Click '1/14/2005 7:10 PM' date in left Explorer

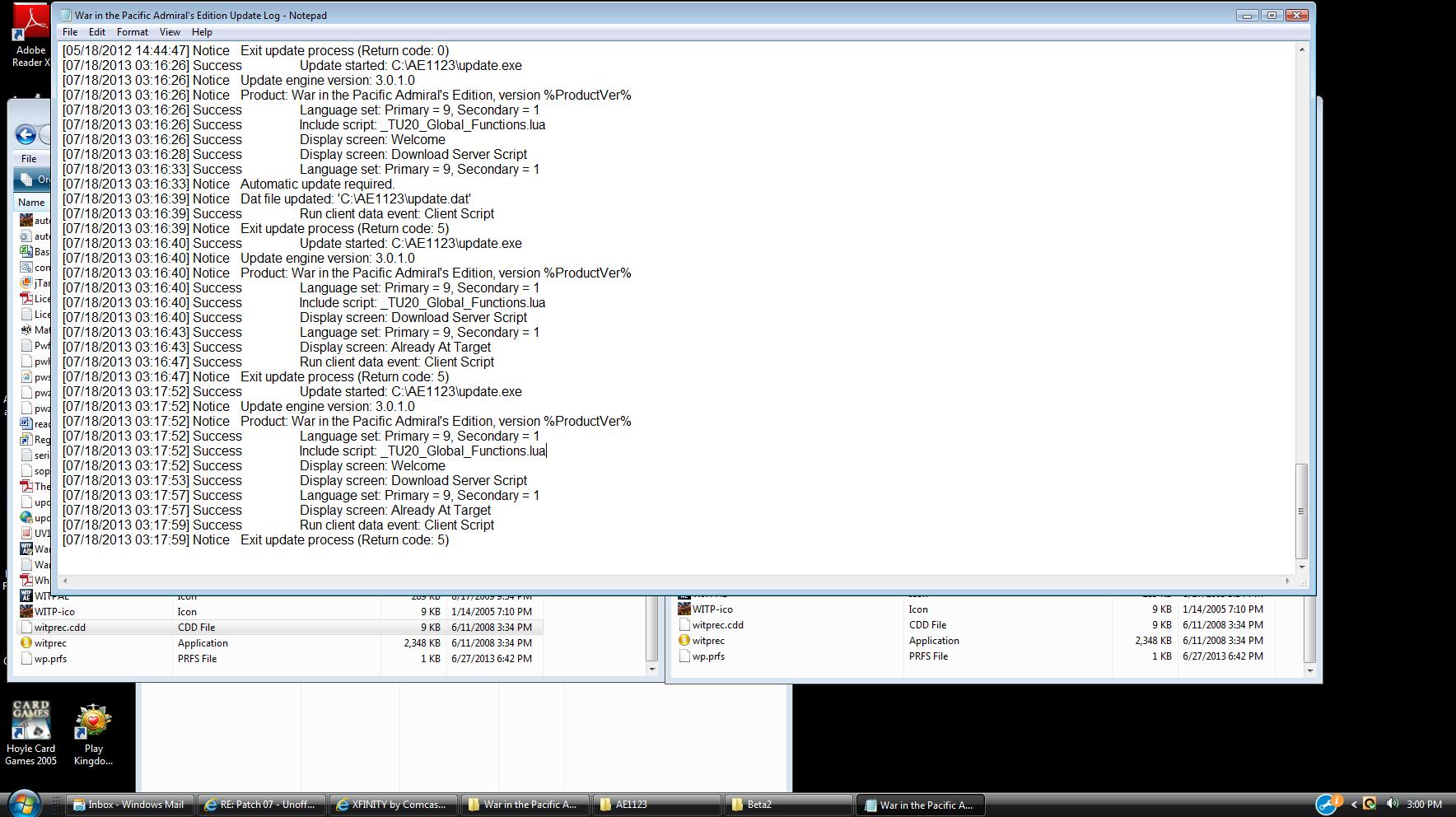[492, 611]
